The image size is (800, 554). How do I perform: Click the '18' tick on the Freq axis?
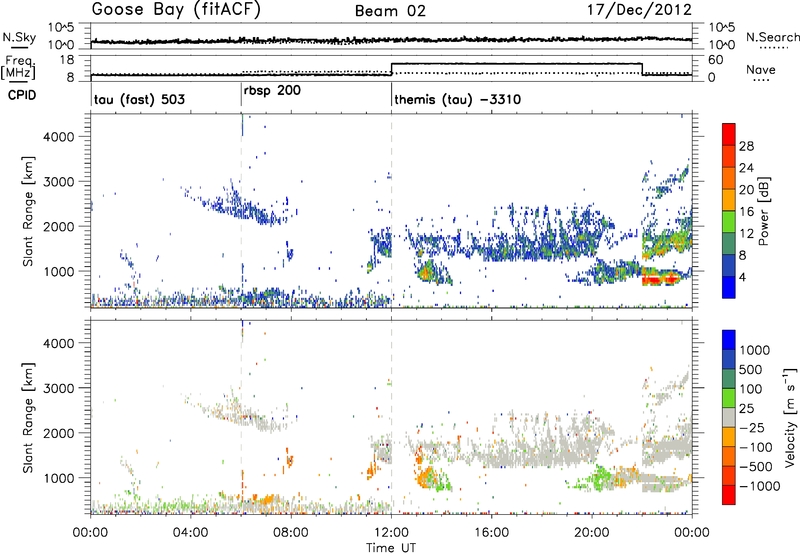[x=67, y=60]
